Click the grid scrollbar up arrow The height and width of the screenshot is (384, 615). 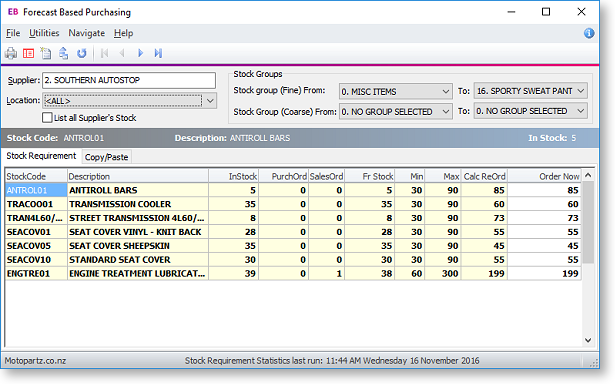(588, 175)
